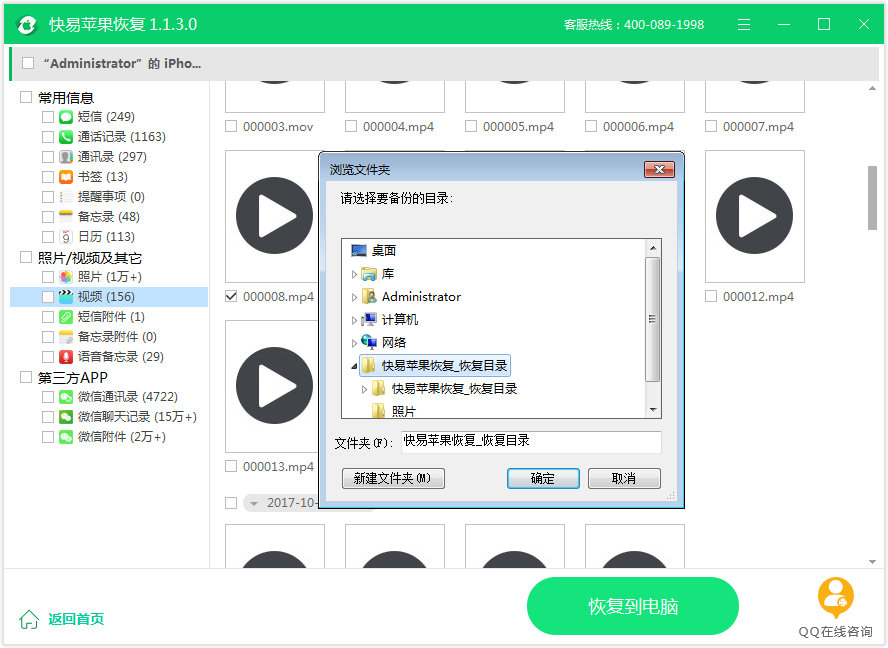Select the 桌面 desktop icon in dialog
Viewport: 888px width, 648px height.
[x=359, y=250]
